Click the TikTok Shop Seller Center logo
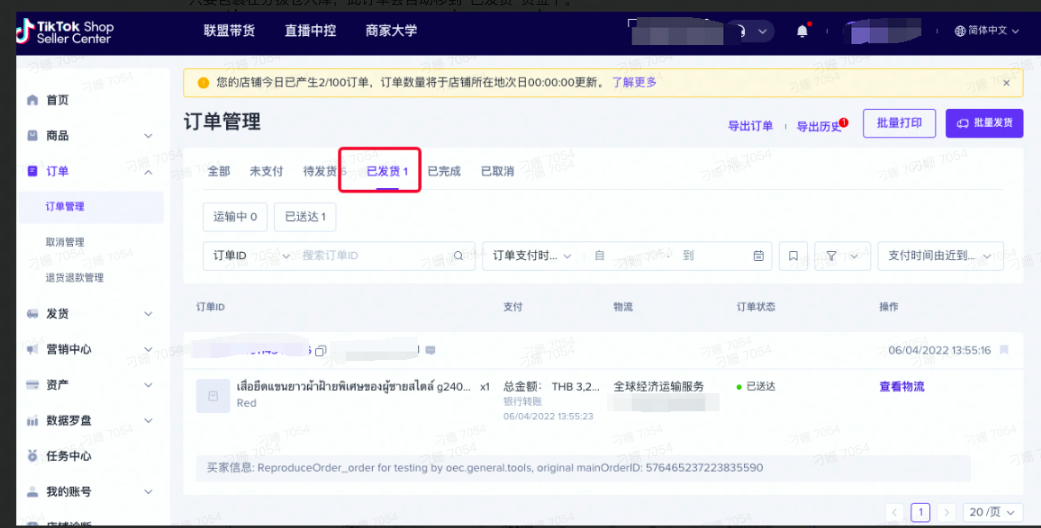Viewport: 1041px width, 528px height. [64, 32]
